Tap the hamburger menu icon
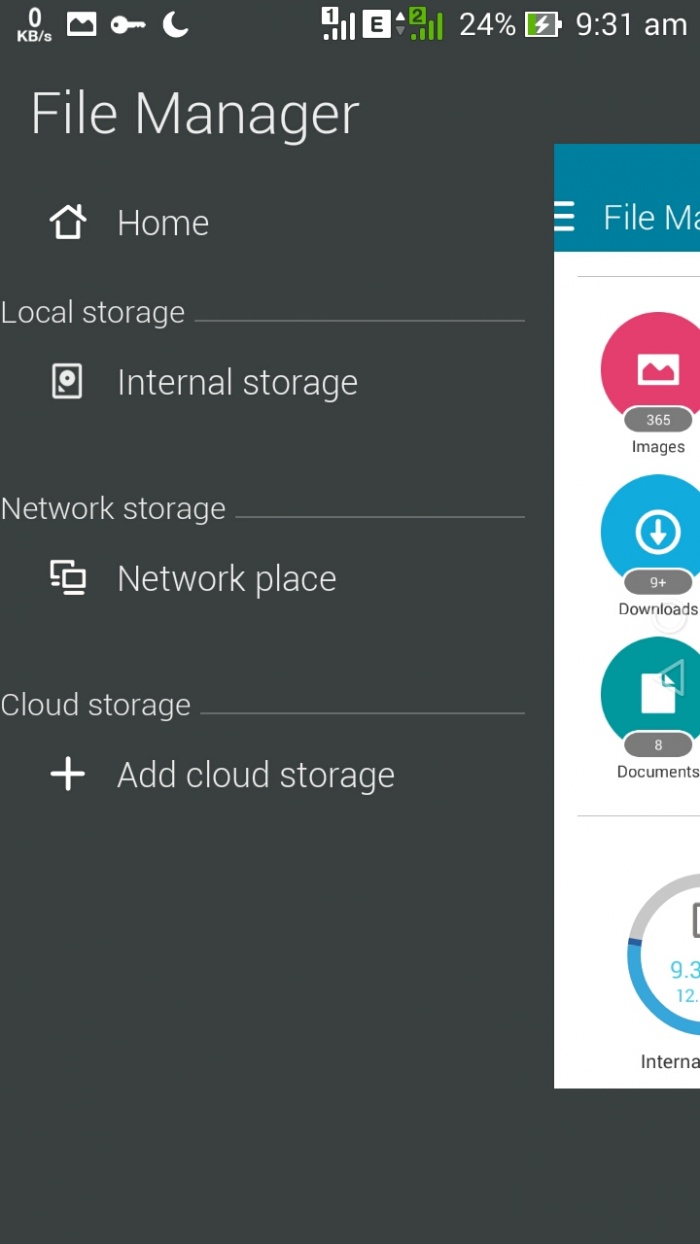This screenshot has width=700, height=1244. click(565, 216)
